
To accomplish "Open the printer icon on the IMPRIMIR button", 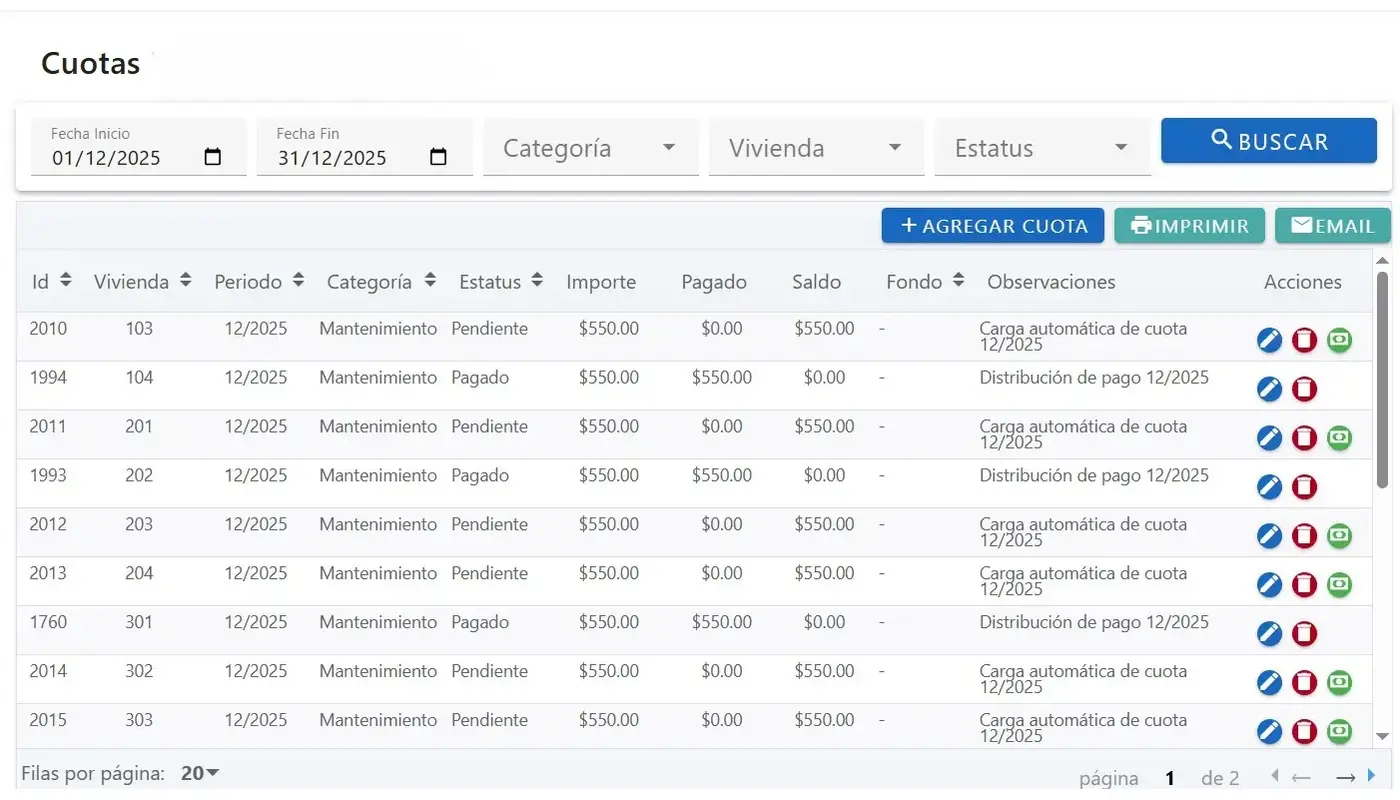I will tap(1142, 226).
